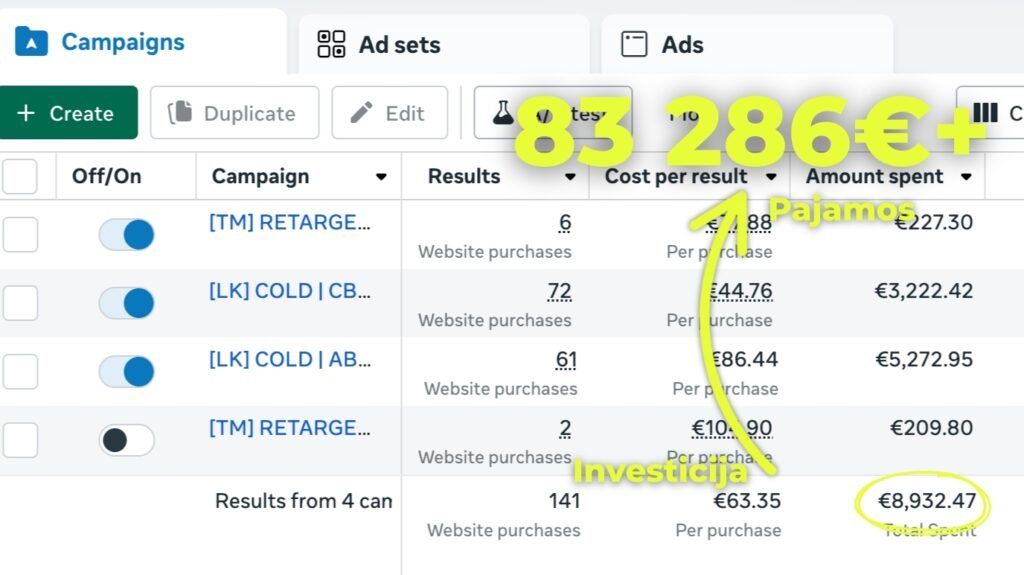This screenshot has height=575, width=1024.
Task: Open the Amount spent column dropdown arrow
Action: point(966,177)
